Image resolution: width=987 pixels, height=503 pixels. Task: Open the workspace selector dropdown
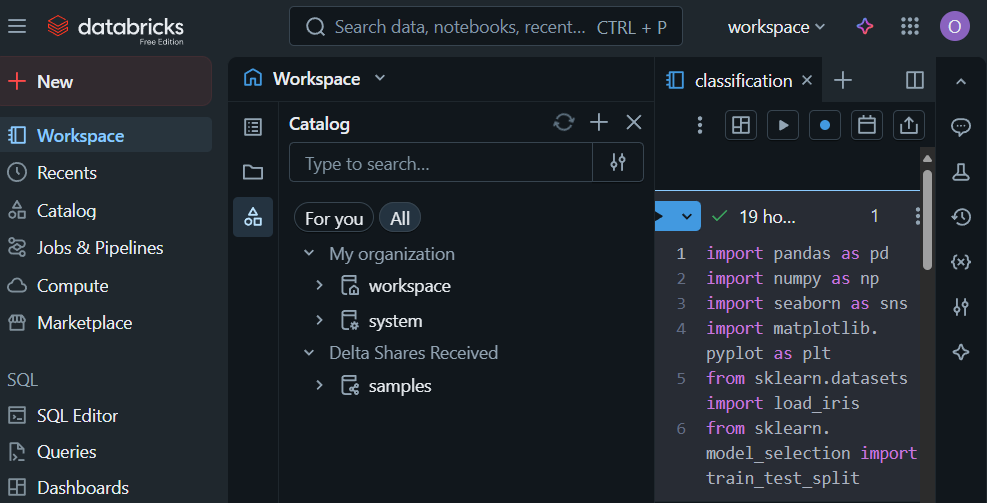tap(776, 27)
